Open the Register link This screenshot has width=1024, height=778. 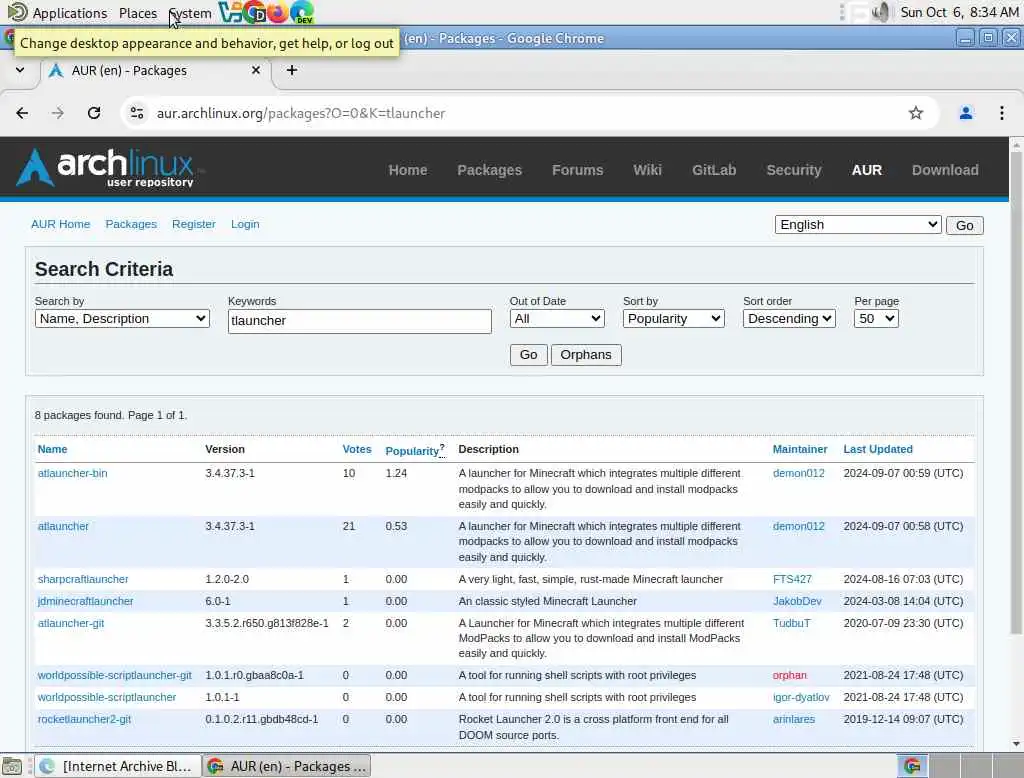pyautogui.click(x=193, y=224)
